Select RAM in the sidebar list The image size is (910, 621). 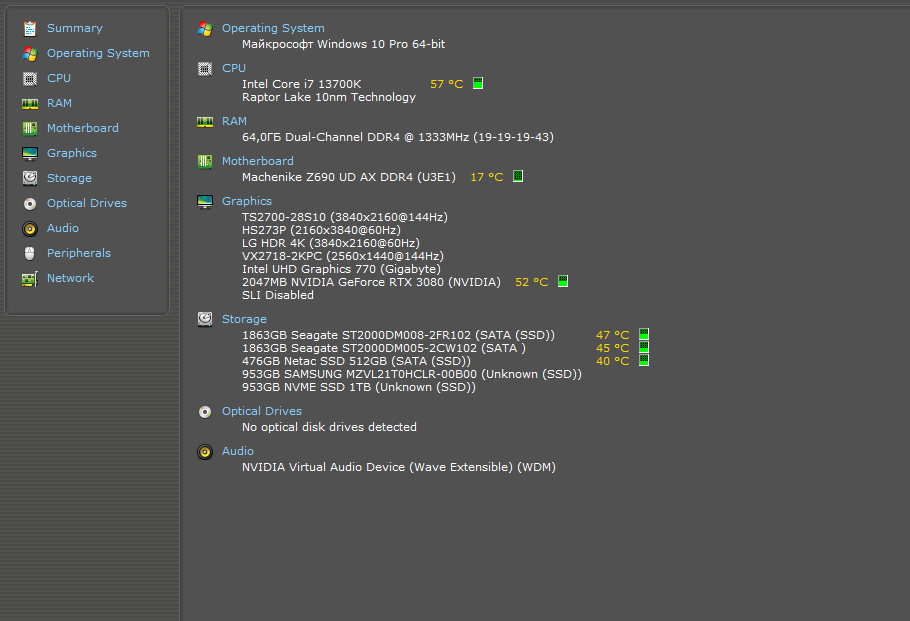(59, 103)
